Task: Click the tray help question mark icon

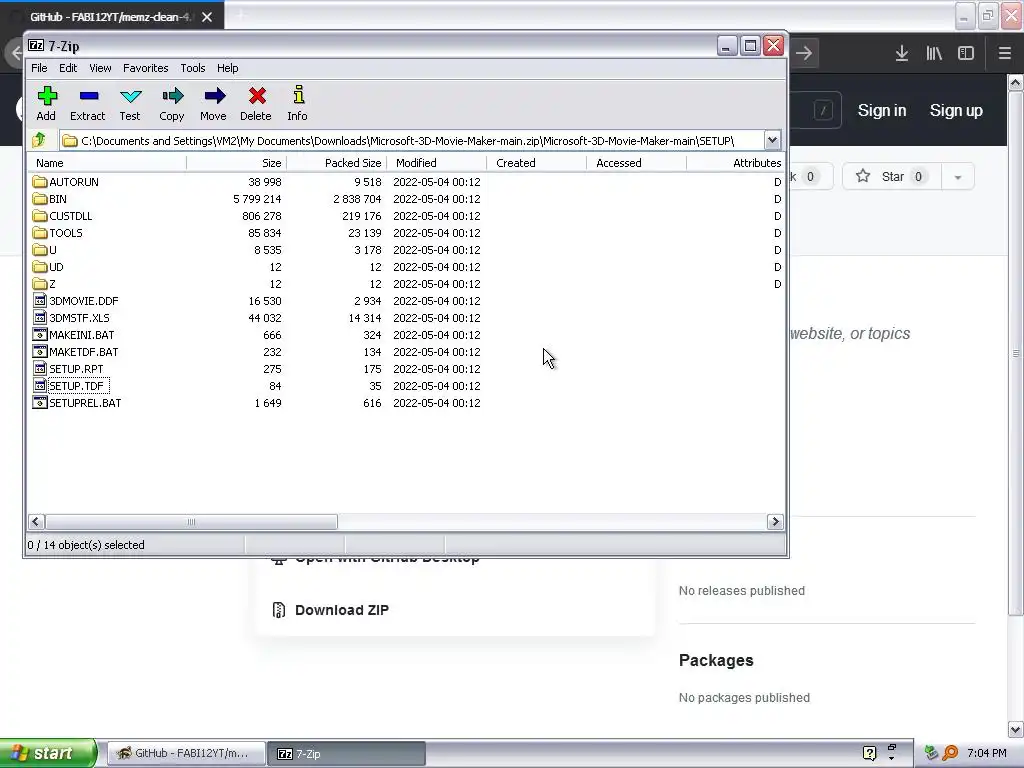Action: (869, 753)
